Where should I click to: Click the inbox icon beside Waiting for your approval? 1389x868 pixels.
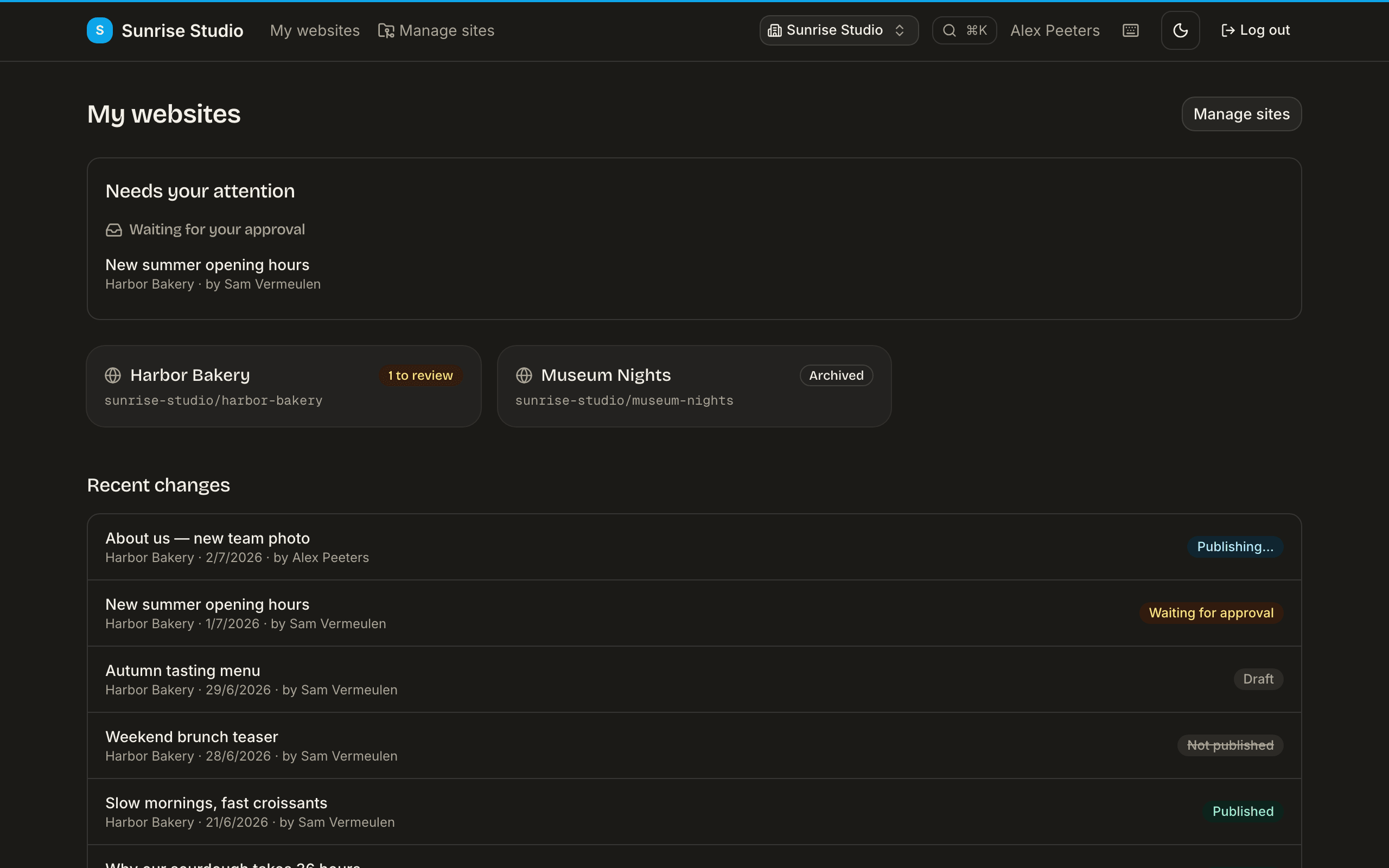[x=113, y=230]
